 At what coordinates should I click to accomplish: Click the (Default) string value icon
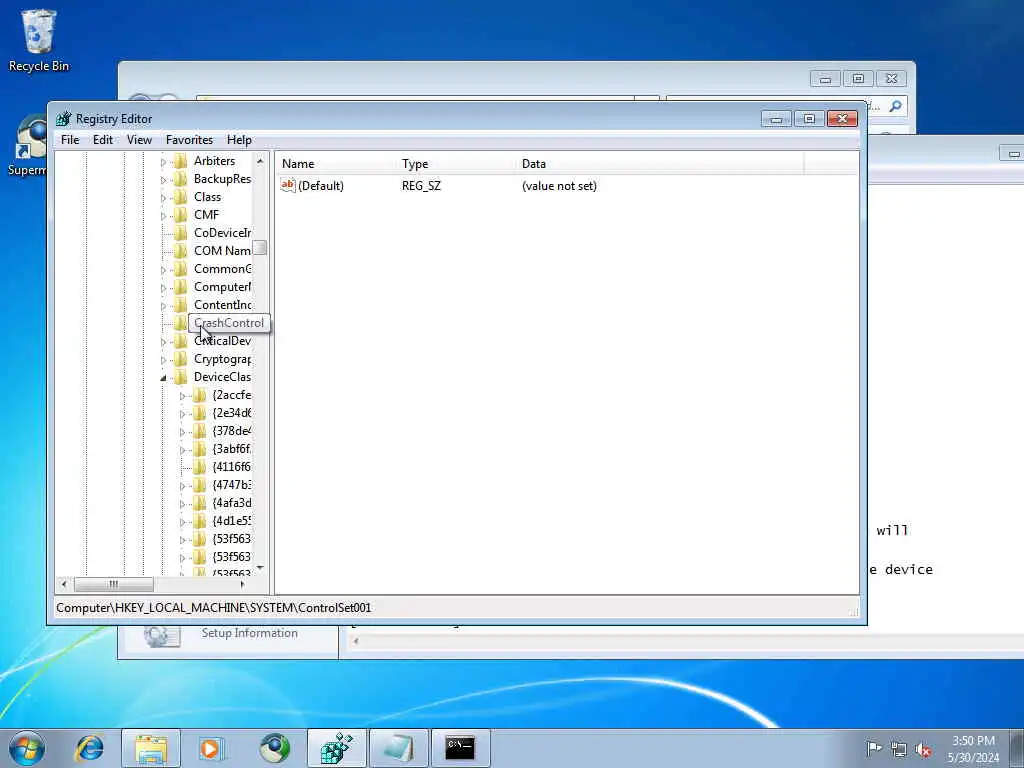(x=288, y=185)
